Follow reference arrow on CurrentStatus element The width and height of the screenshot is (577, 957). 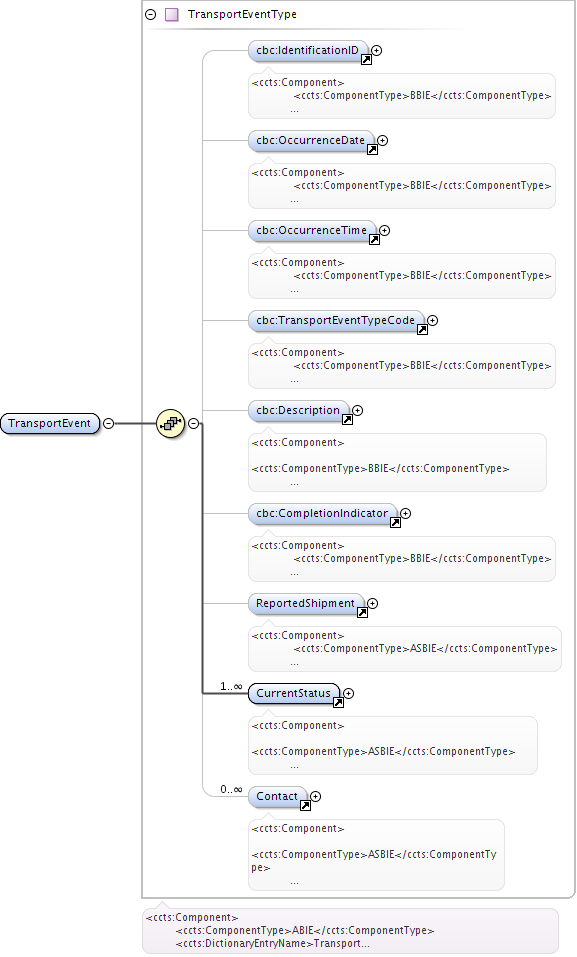click(x=338, y=702)
